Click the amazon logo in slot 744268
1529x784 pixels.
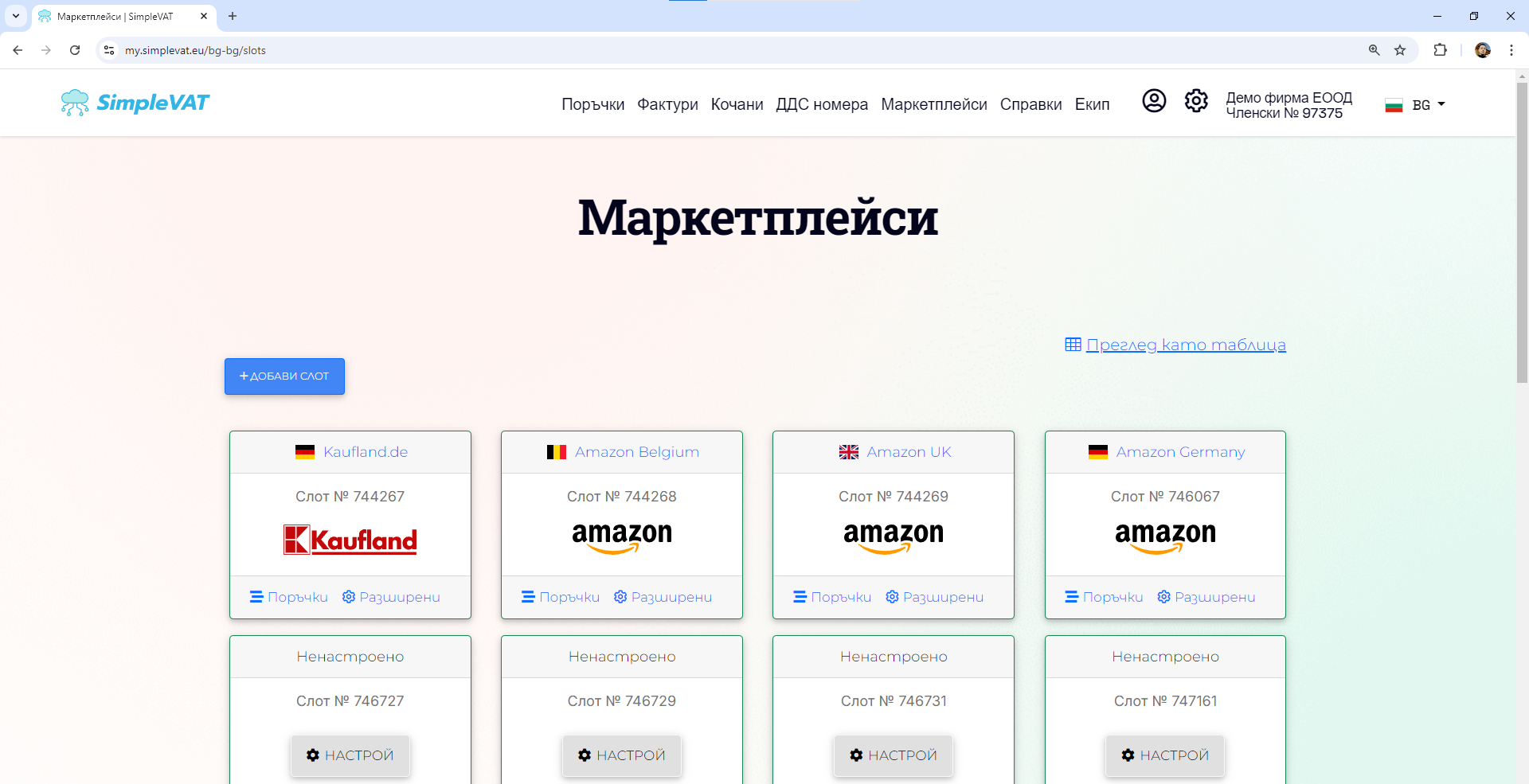(622, 537)
